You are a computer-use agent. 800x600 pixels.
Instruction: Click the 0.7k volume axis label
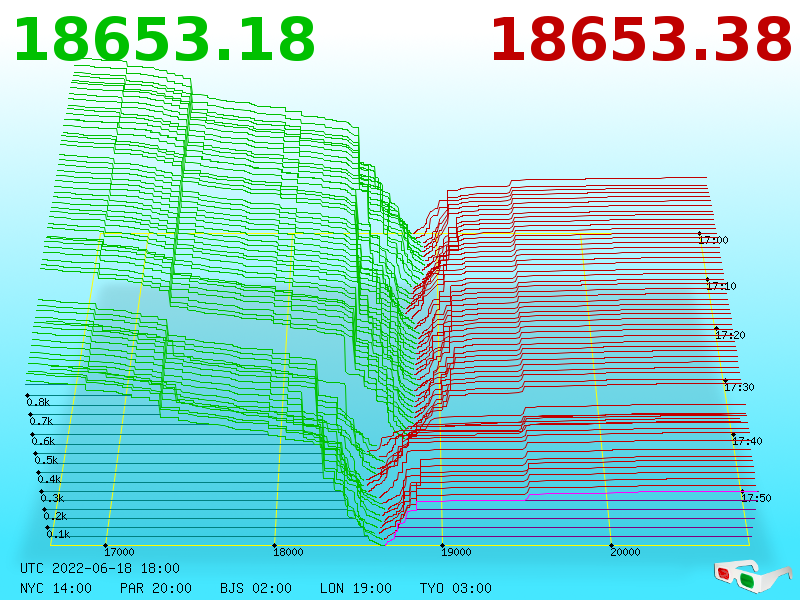point(41,421)
